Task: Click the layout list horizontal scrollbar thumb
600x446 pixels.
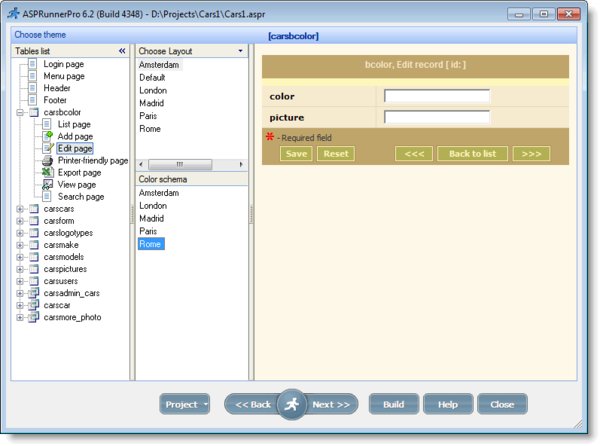Action: click(180, 164)
